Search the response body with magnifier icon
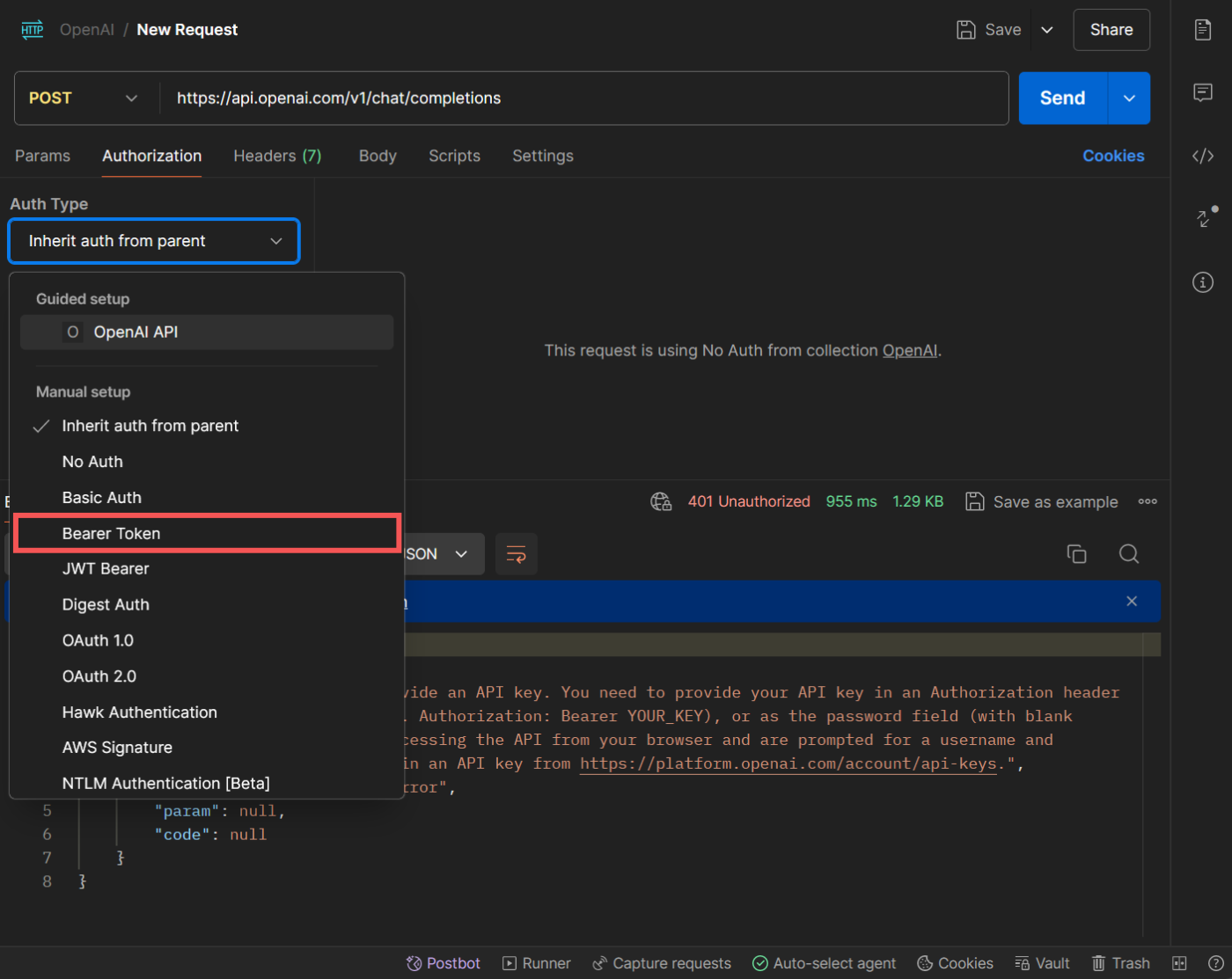Screen dimensions: 1232x979 tap(1129, 554)
